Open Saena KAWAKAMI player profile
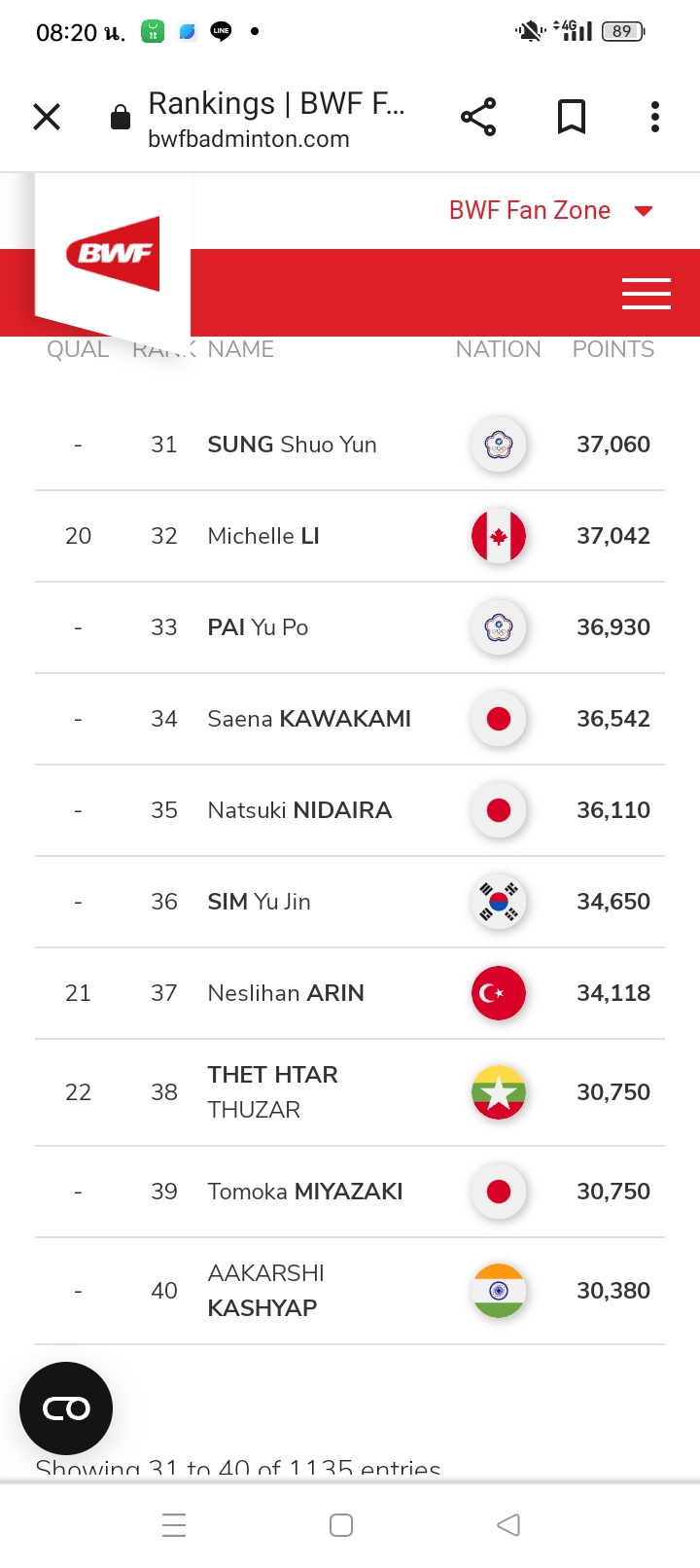Image resolution: width=700 pixels, height=1568 pixels. click(309, 719)
